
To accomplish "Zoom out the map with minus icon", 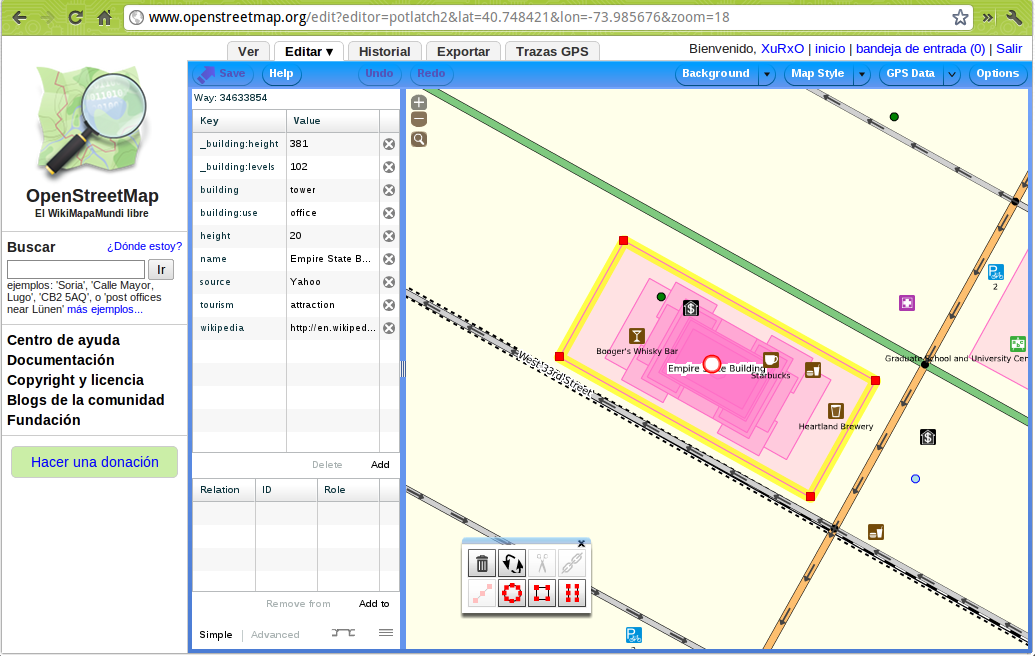I will coord(419,119).
